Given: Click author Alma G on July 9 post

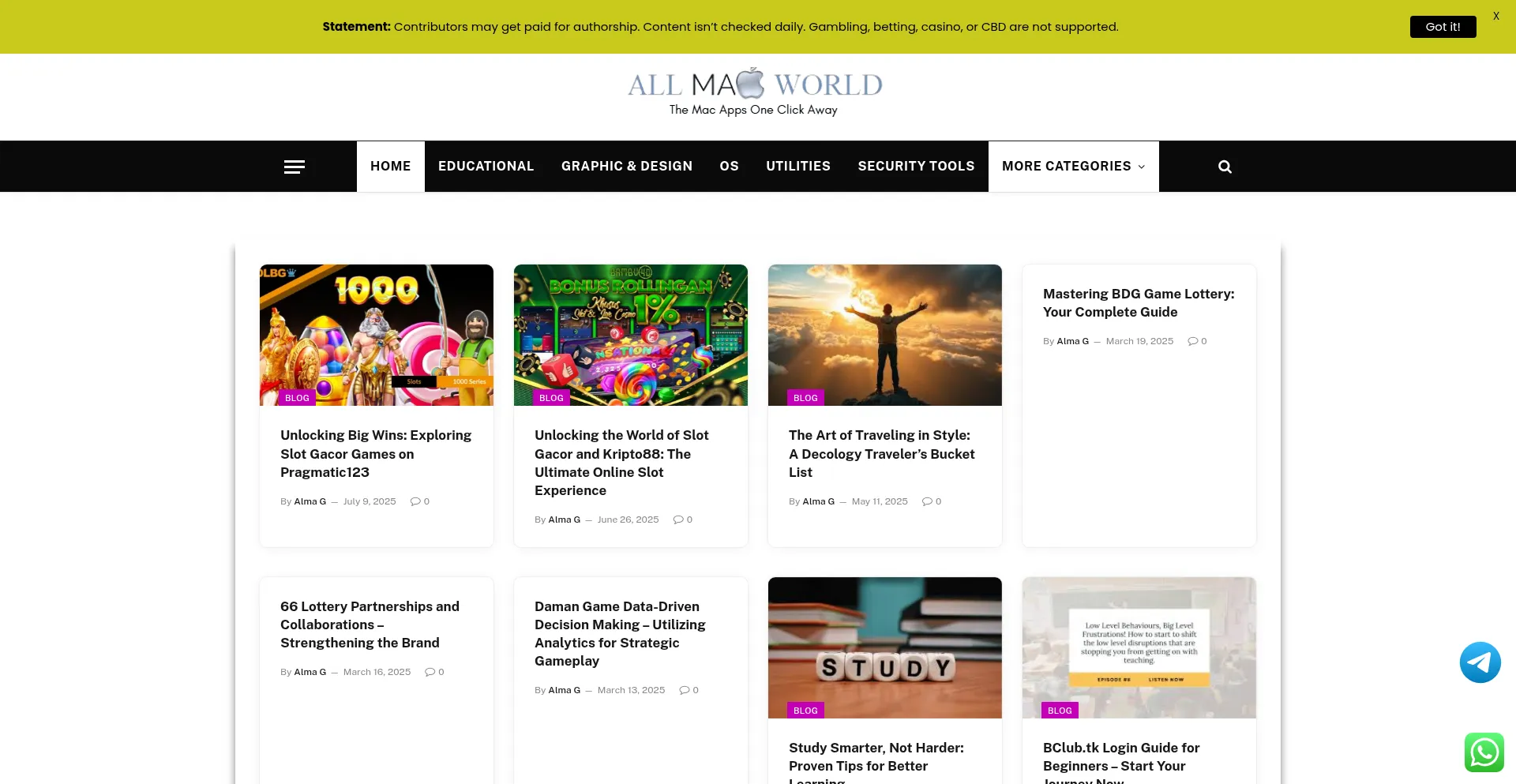Looking at the screenshot, I should (310, 501).
